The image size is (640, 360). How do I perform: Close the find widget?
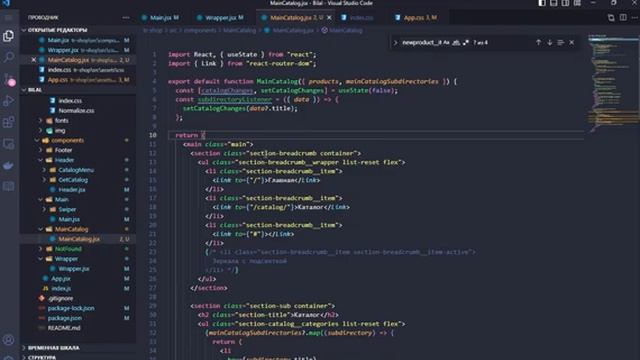pos(571,42)
